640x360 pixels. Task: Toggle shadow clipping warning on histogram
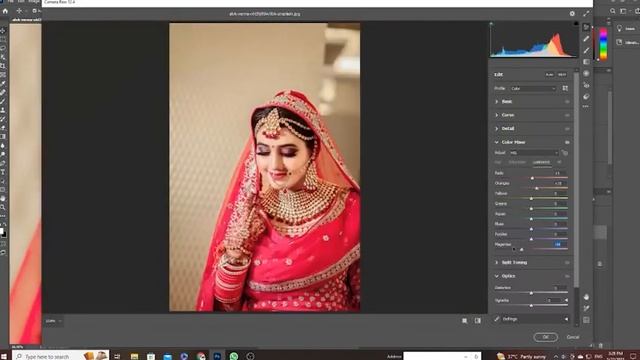click(491, 24)
